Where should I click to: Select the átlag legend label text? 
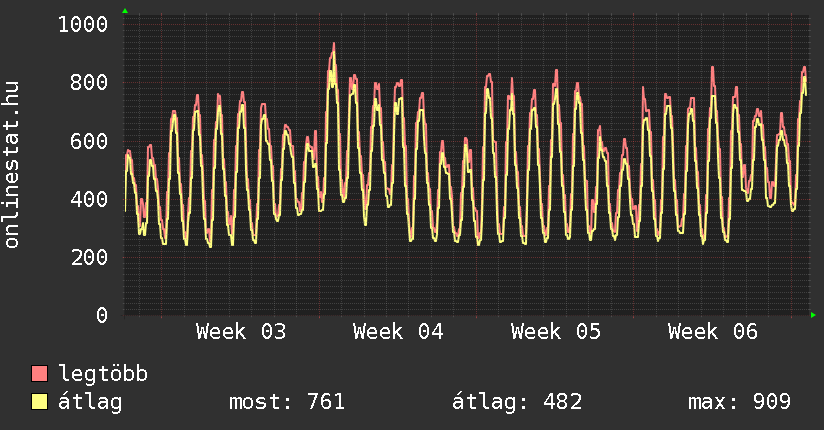[91, 402]
